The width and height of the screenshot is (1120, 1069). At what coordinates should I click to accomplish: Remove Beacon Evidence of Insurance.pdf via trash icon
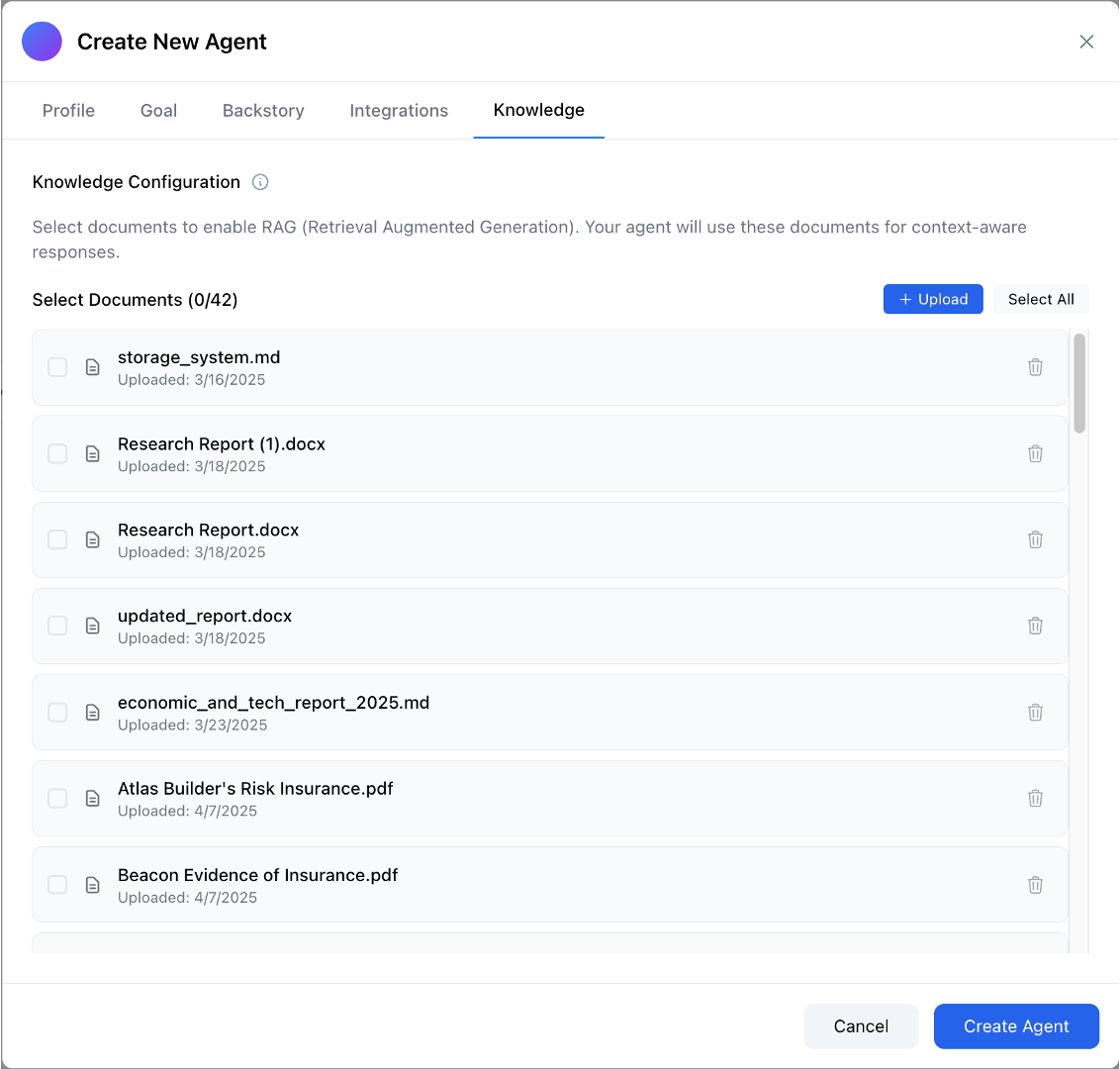pyautogui.click(x=1035, y=884)
